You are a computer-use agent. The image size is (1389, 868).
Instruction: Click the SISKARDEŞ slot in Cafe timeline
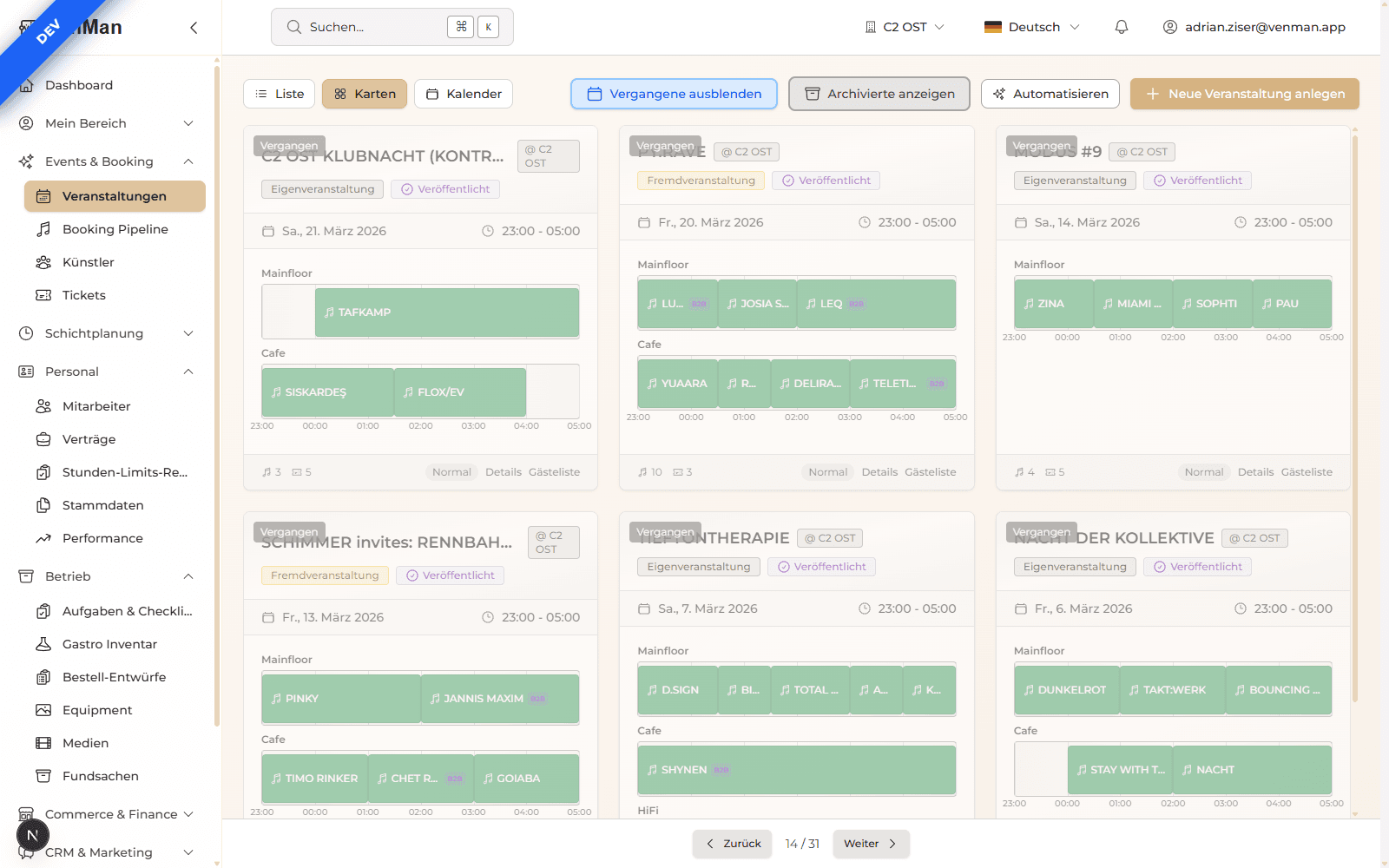[x=328, y=392]
